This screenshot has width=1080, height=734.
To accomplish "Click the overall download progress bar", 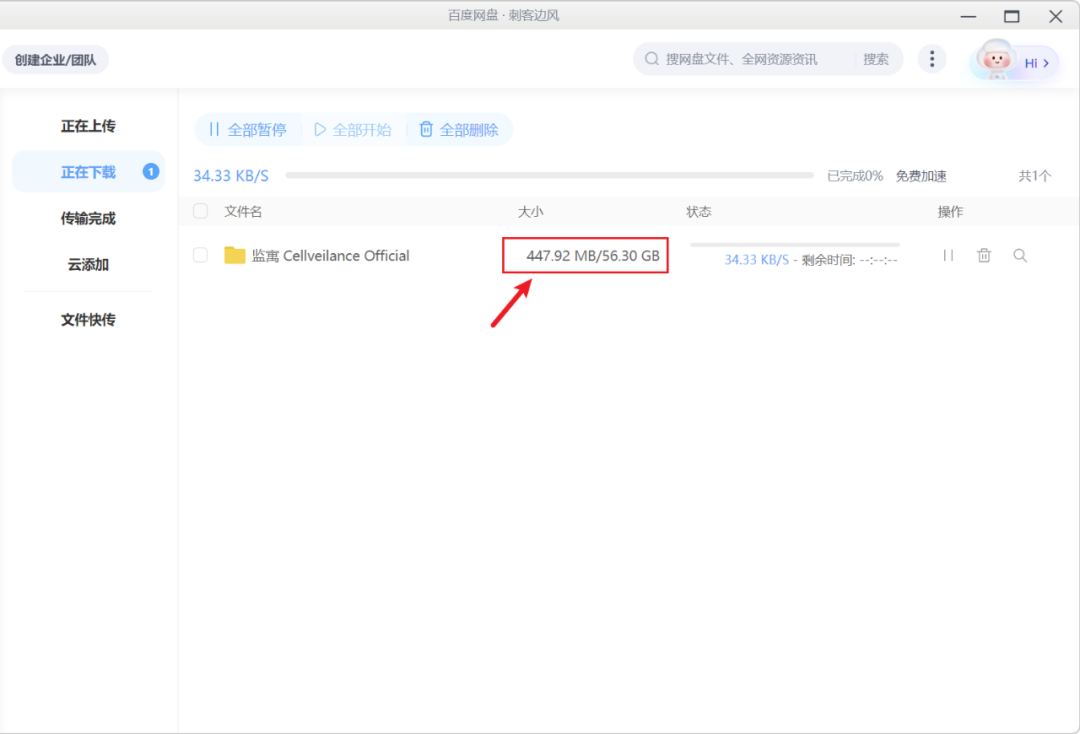I will (550, 176).
